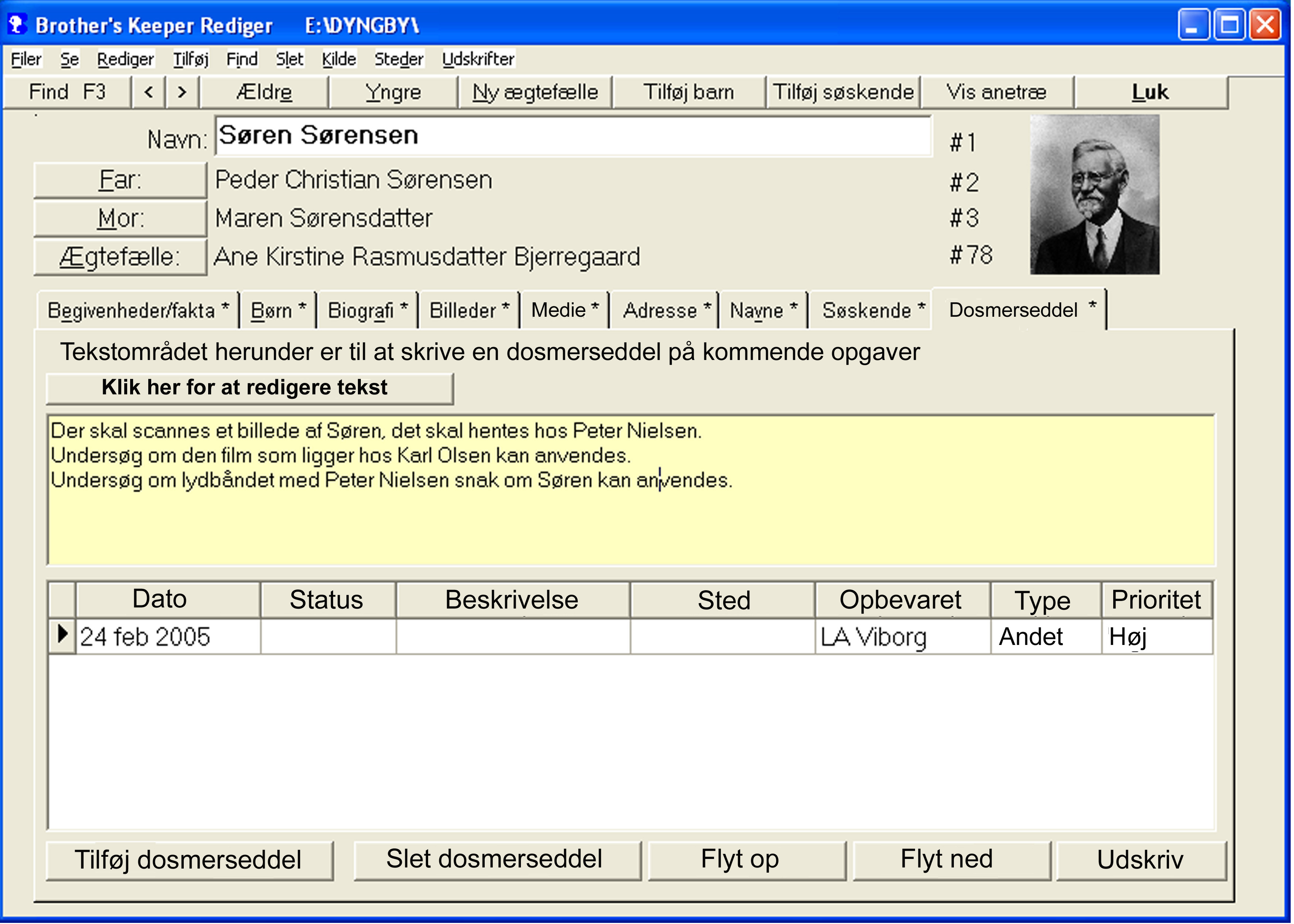Switch to the Medie tab
Screen dimensions: 1294x924
565,311
